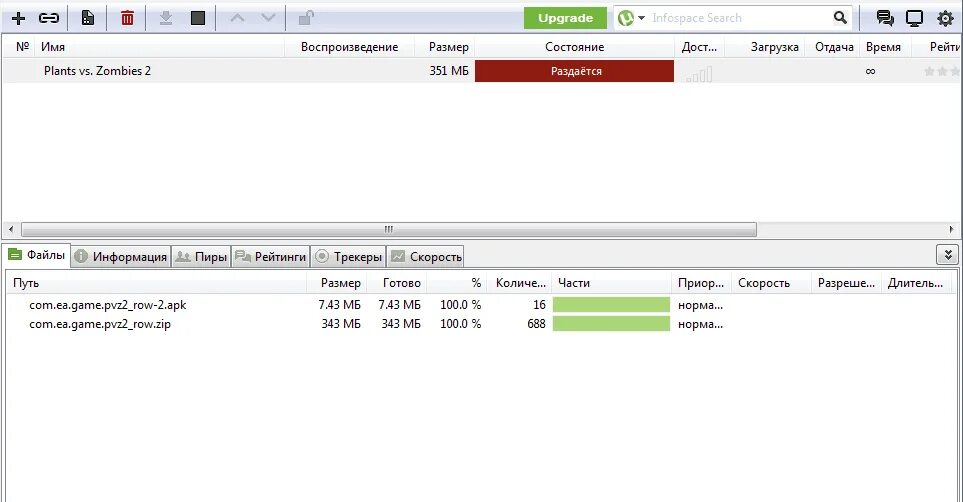The width and height of the screenshot is (963, 502).
Task: Sort by Дост... availability column header
Action: point(699,47)
